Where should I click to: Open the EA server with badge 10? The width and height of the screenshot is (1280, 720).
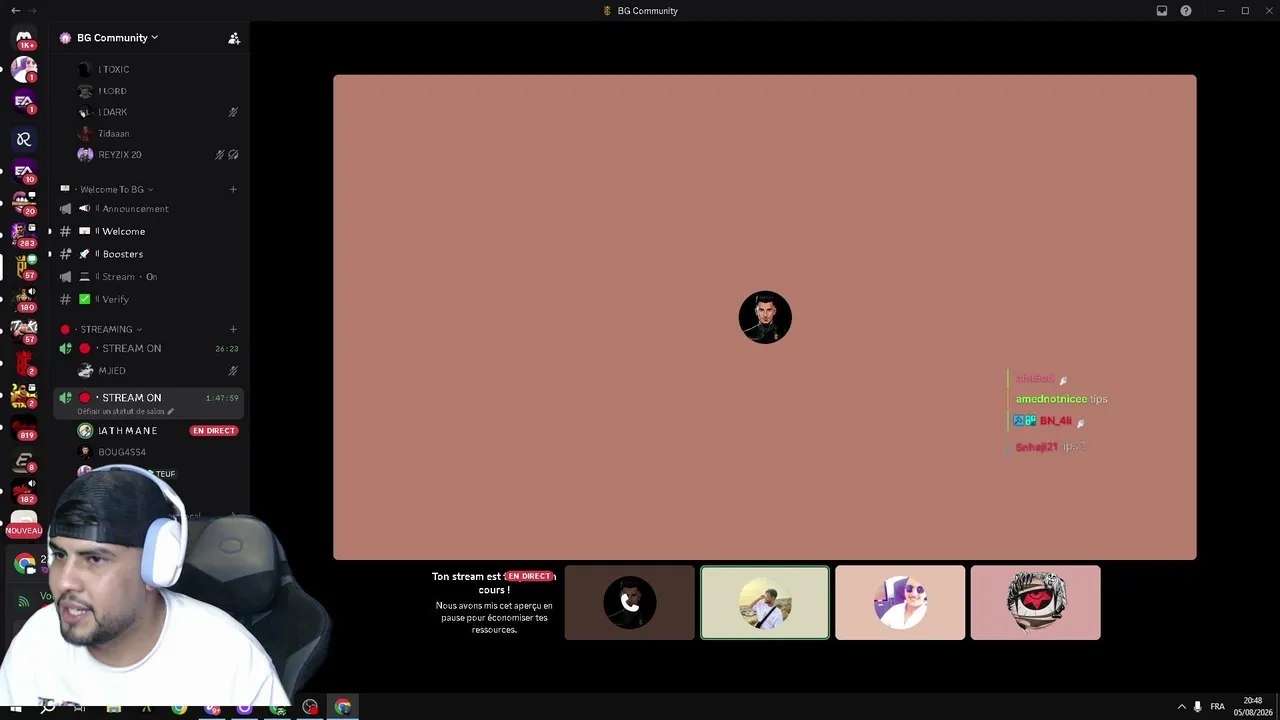[x=24, y=171]
